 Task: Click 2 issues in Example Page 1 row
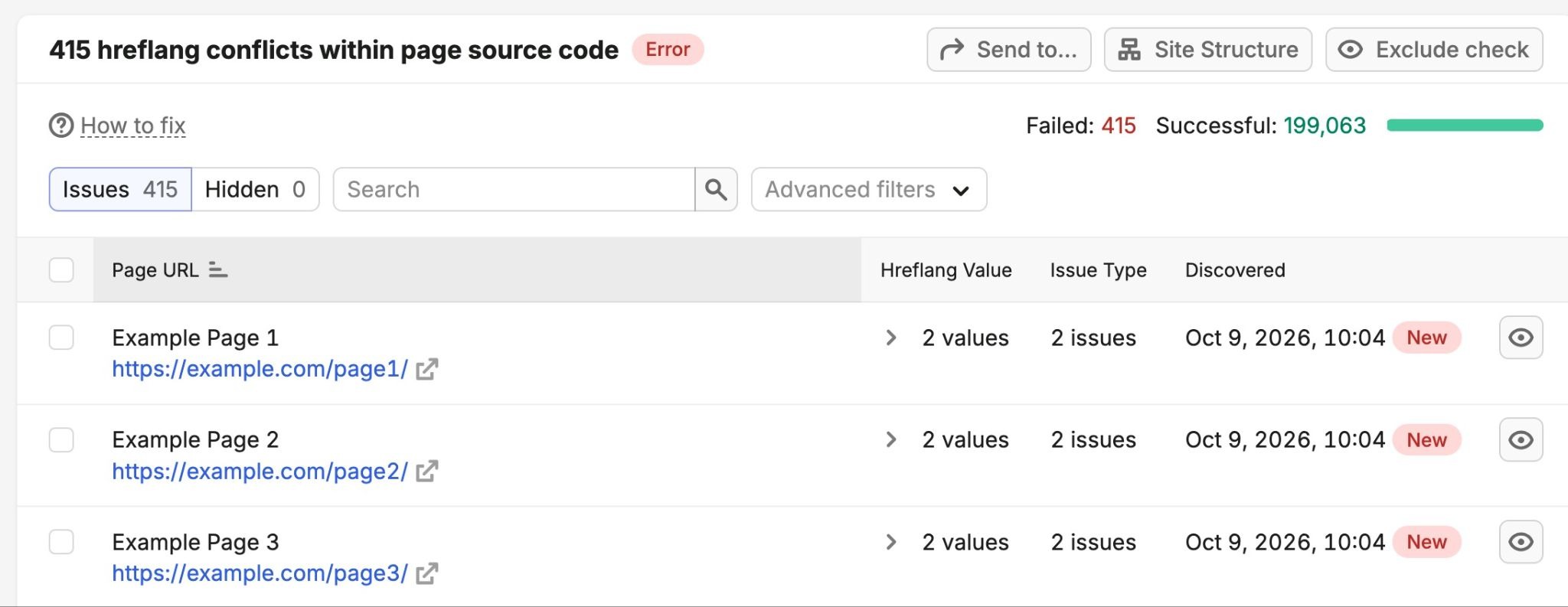1093,338
